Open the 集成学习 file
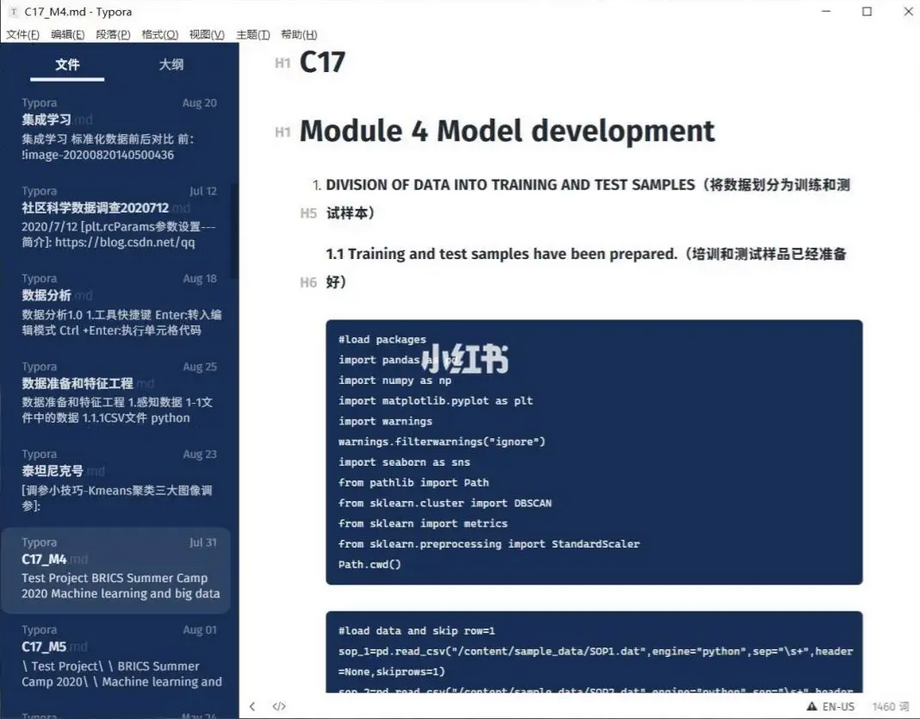The width and height of the screenshot is (920, 719). (x=119, y=129)
